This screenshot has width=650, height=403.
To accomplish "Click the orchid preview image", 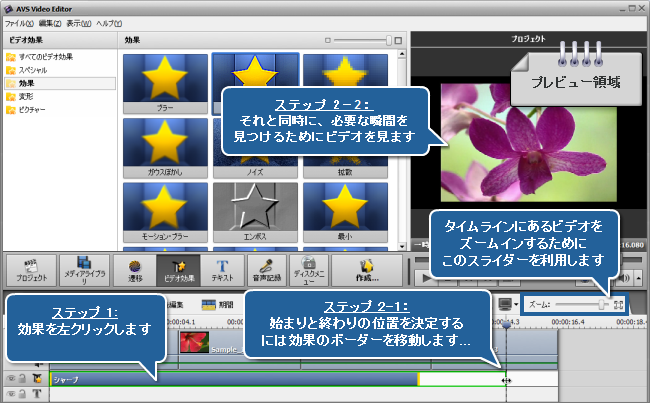I will coord(529,143).
